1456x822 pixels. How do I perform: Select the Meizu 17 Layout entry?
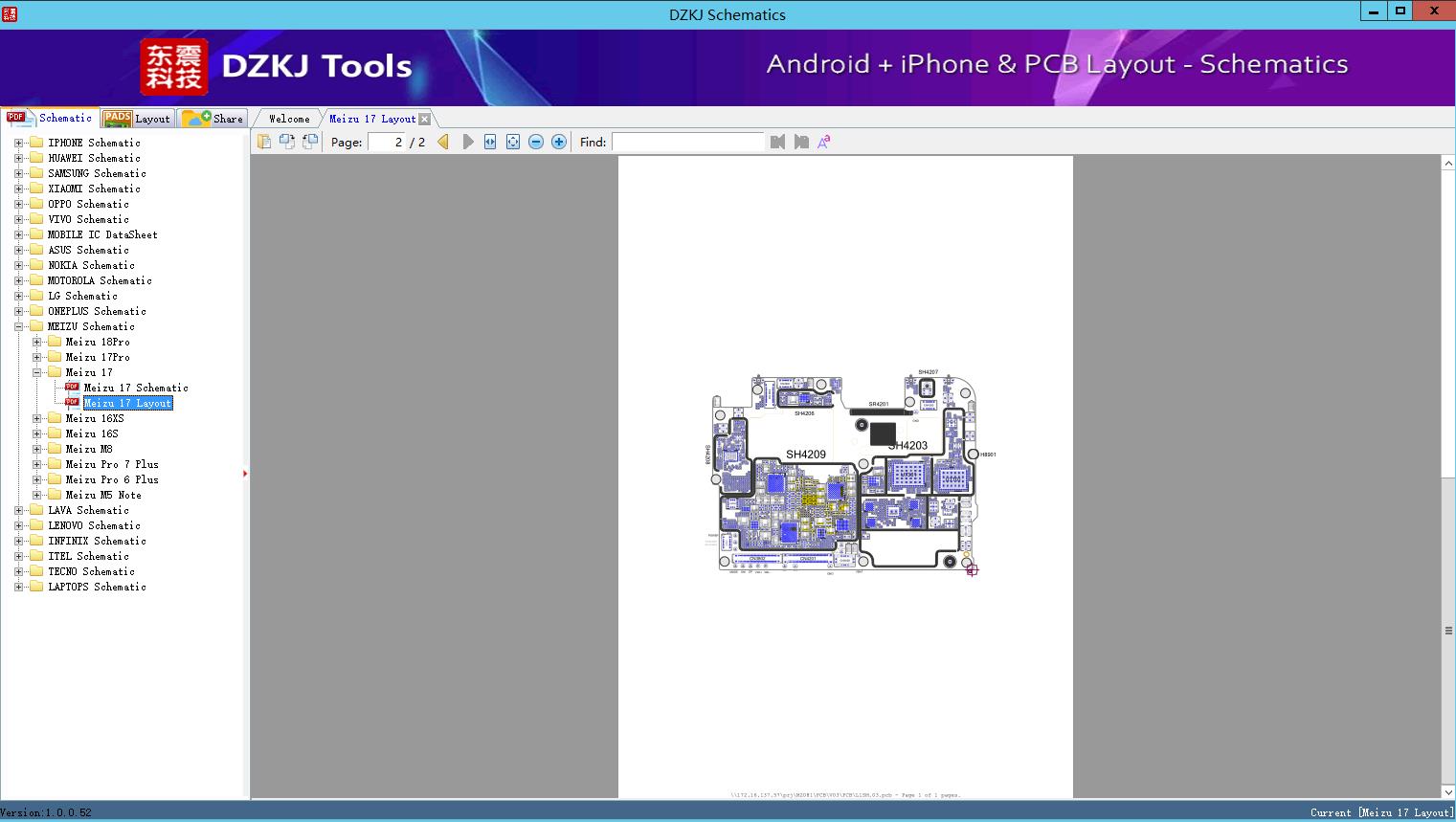128,403
